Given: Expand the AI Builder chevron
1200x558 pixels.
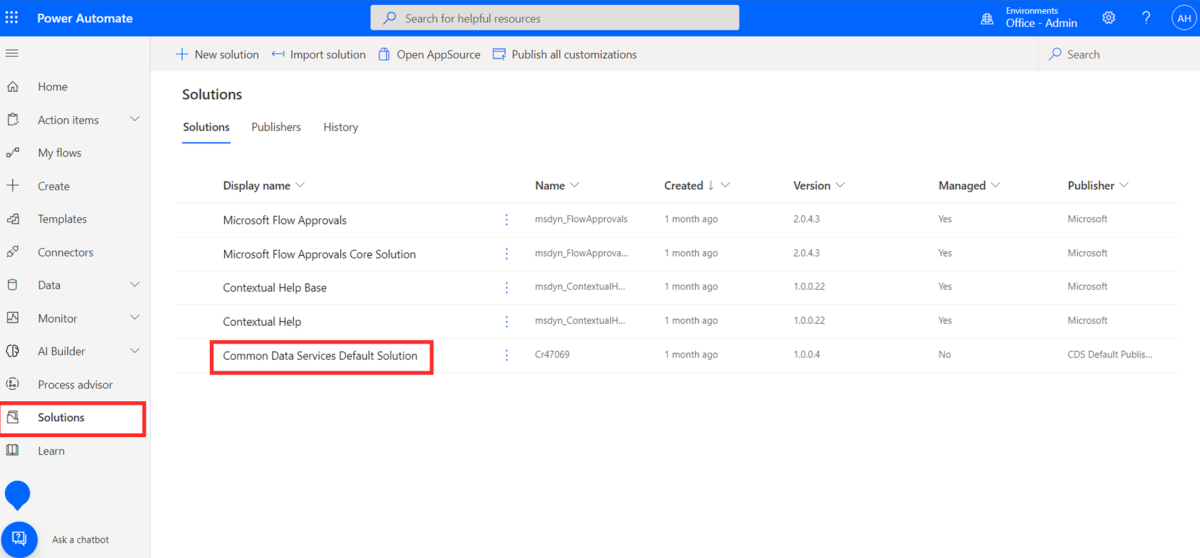Looking at the screenshot, I should [x=135, y=351].
